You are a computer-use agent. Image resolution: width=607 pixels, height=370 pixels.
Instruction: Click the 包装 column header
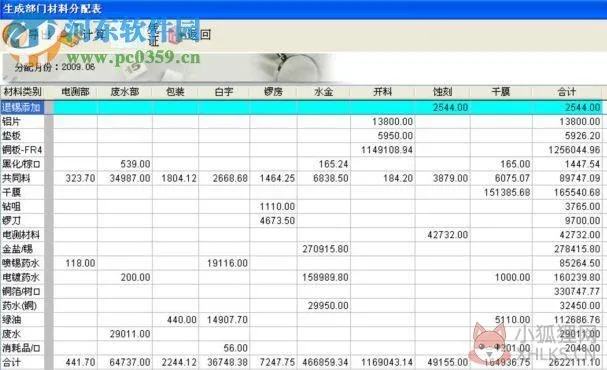pyautogui.click(x=175, y=92)
